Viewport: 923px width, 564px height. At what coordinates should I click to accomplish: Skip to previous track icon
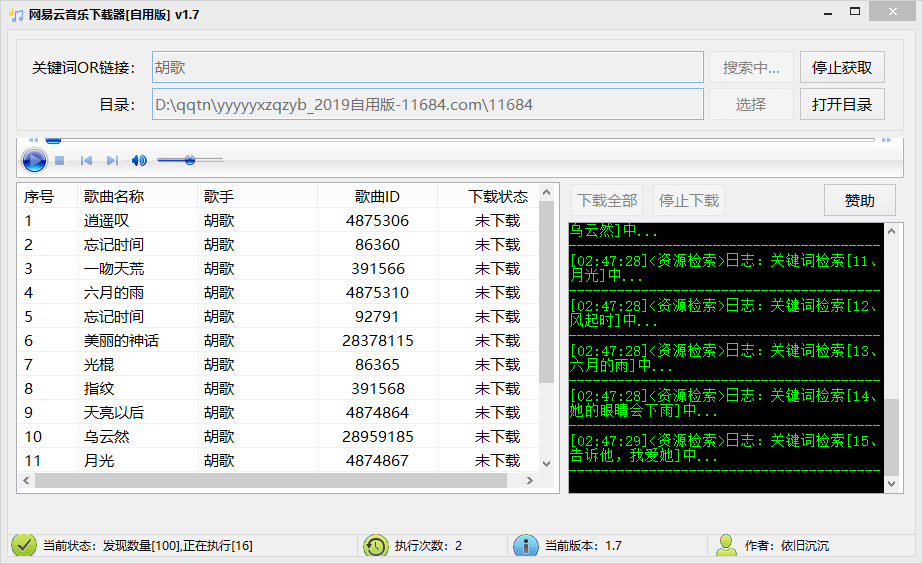pyautogui.click(x=87, y=160)
